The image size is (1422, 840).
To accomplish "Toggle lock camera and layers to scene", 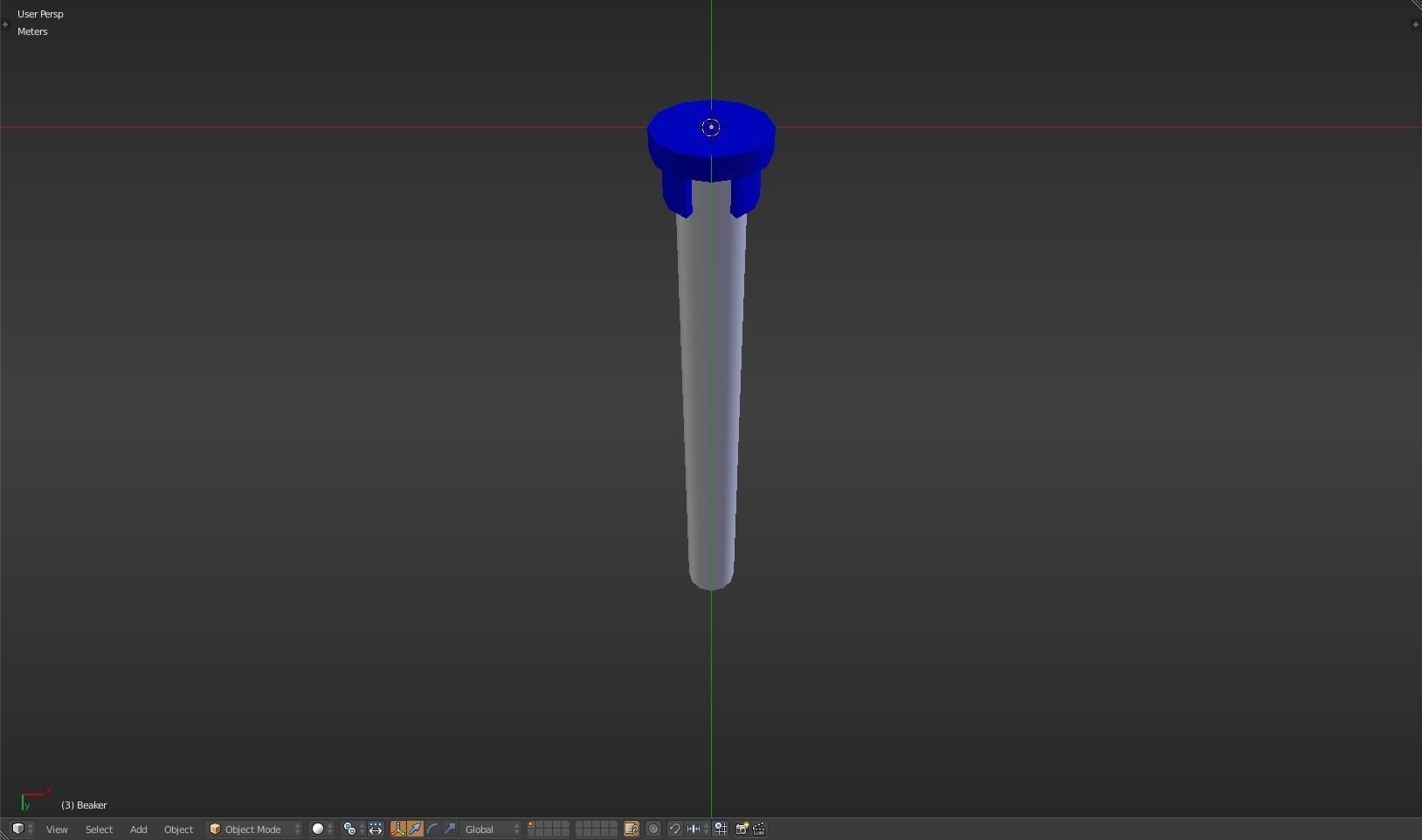I will (632, 829).
